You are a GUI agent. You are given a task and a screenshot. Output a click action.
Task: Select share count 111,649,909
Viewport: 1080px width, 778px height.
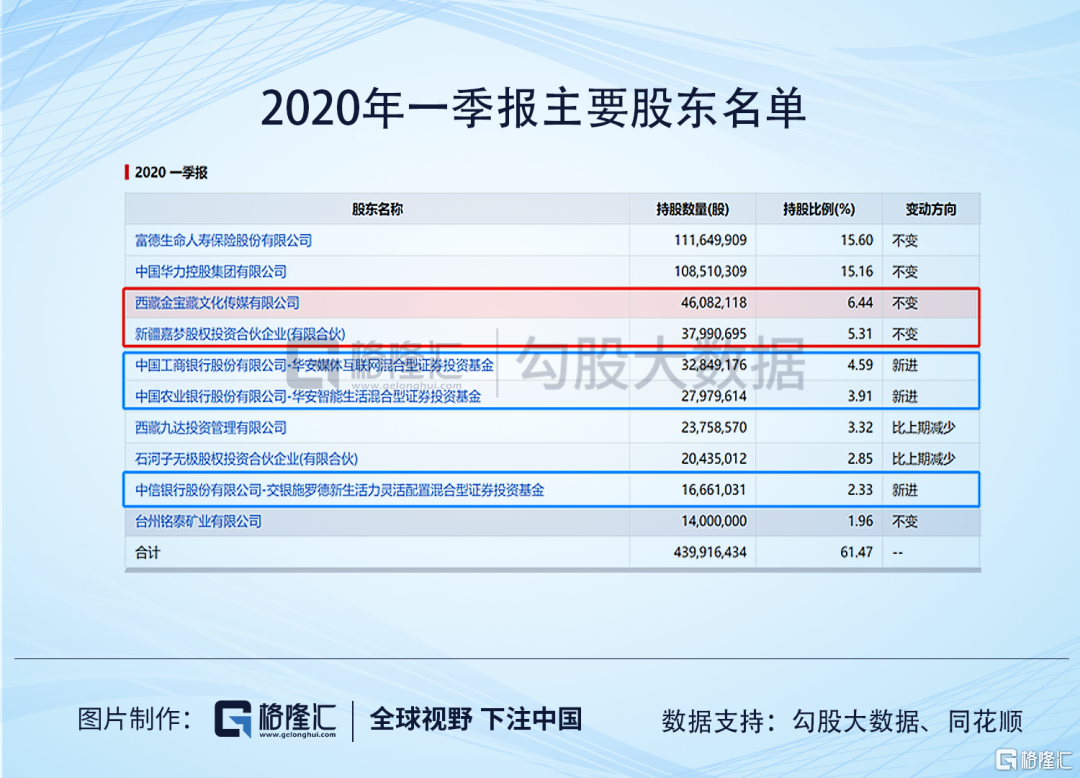click(710, 240)
